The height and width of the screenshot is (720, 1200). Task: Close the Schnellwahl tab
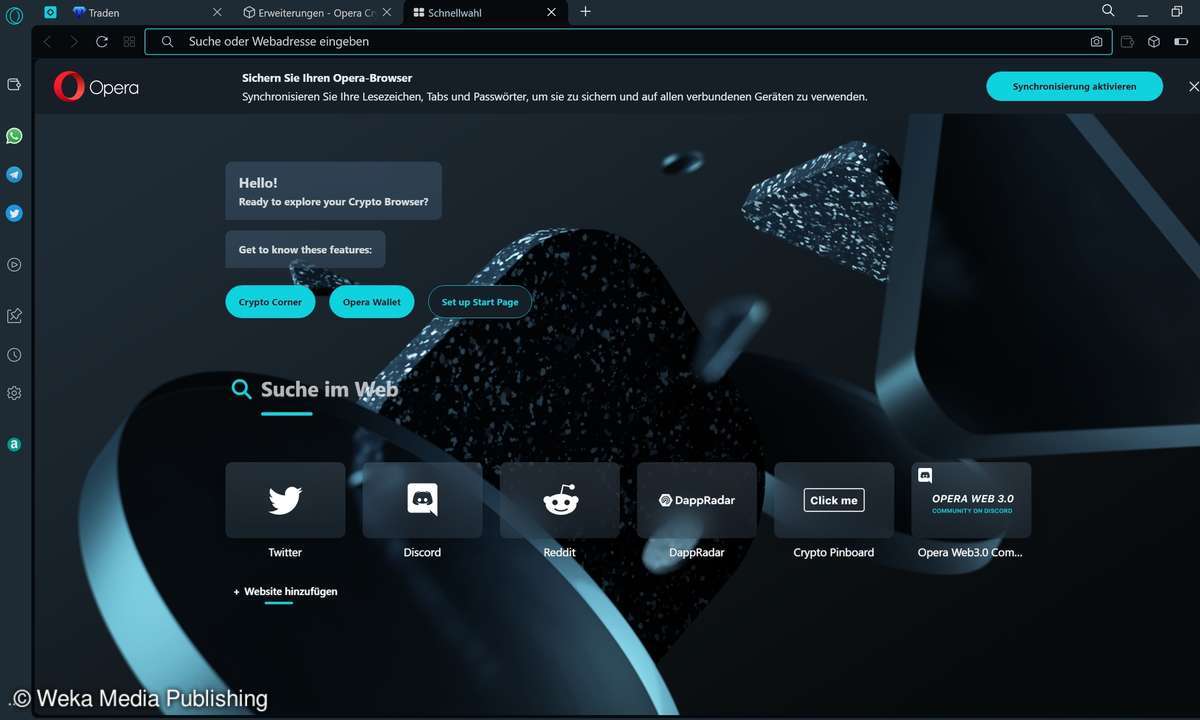point(551,12)
